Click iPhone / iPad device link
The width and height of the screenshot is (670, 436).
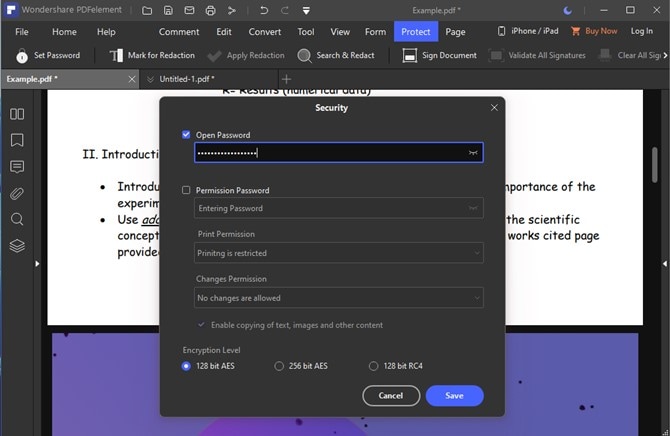[x=528, y=31]
